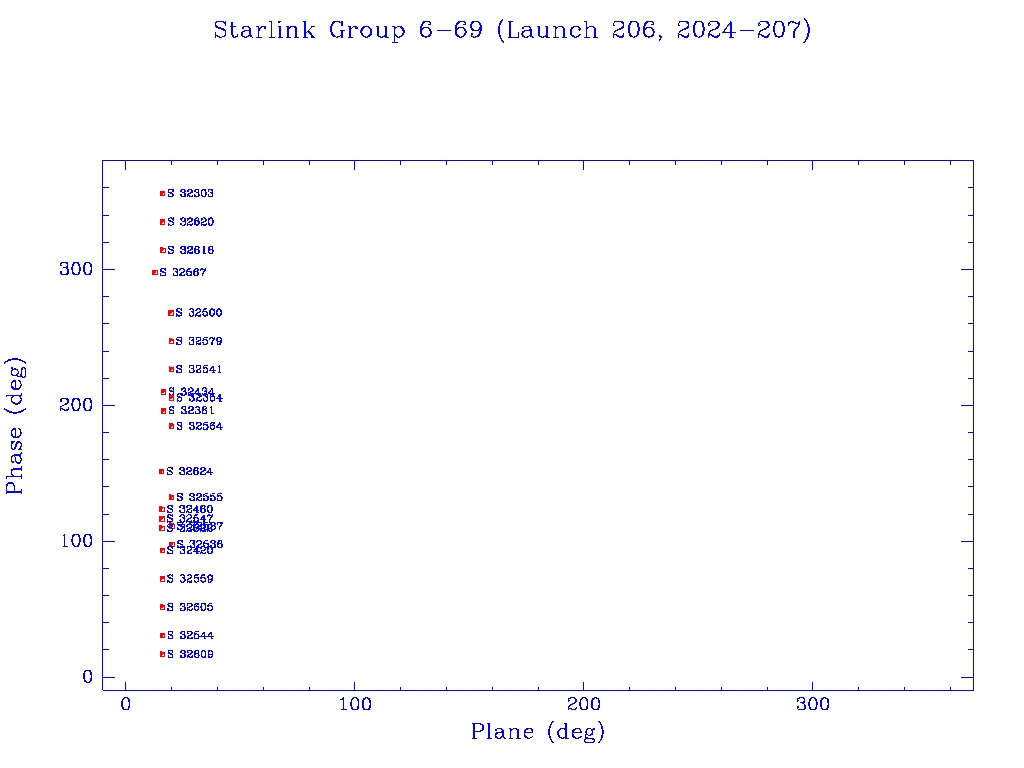Select the satellite label S 32303
This screenshot has height=768, width=1024.
pyautogui.click(x=190, y=193)
